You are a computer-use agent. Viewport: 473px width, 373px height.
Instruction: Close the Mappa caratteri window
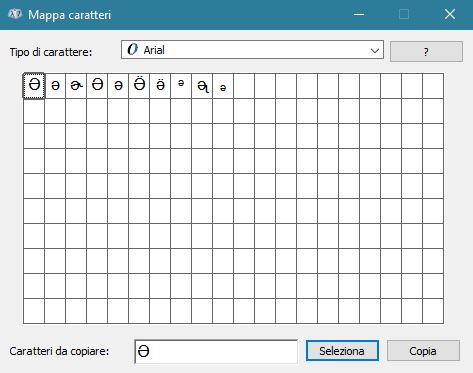[x=450, y=14]
